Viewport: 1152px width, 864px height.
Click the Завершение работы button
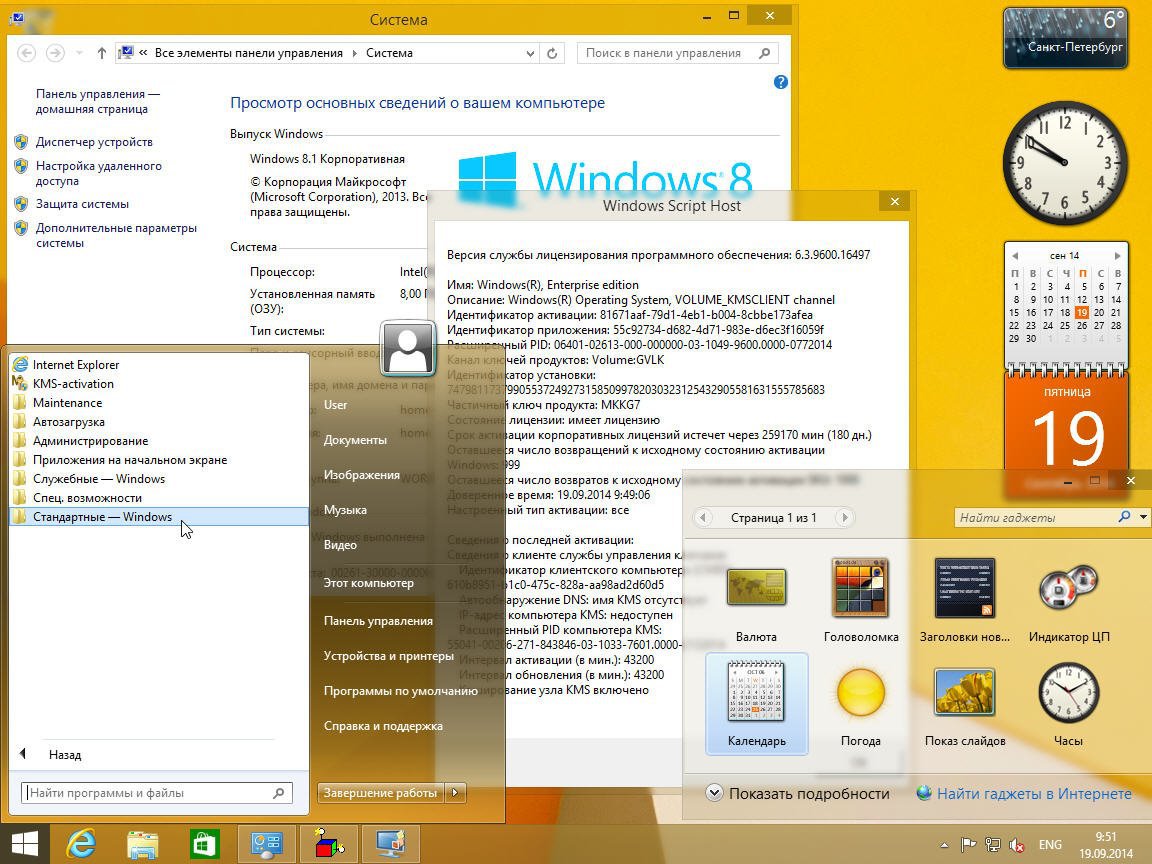point(381,793)
